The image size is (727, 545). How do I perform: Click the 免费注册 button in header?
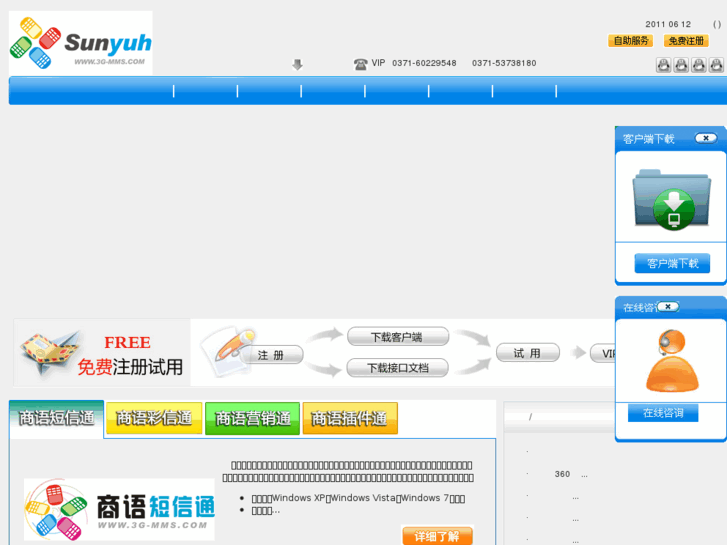coord(686,41)
